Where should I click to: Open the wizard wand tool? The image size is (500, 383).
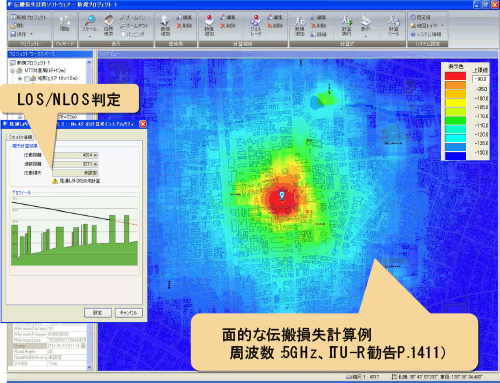(64, 22)
